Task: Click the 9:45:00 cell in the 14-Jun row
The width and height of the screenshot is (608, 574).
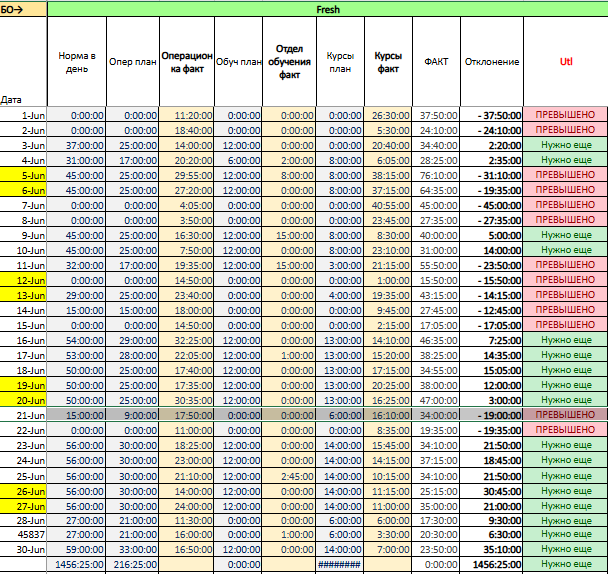Action: [x=388, y=310]
